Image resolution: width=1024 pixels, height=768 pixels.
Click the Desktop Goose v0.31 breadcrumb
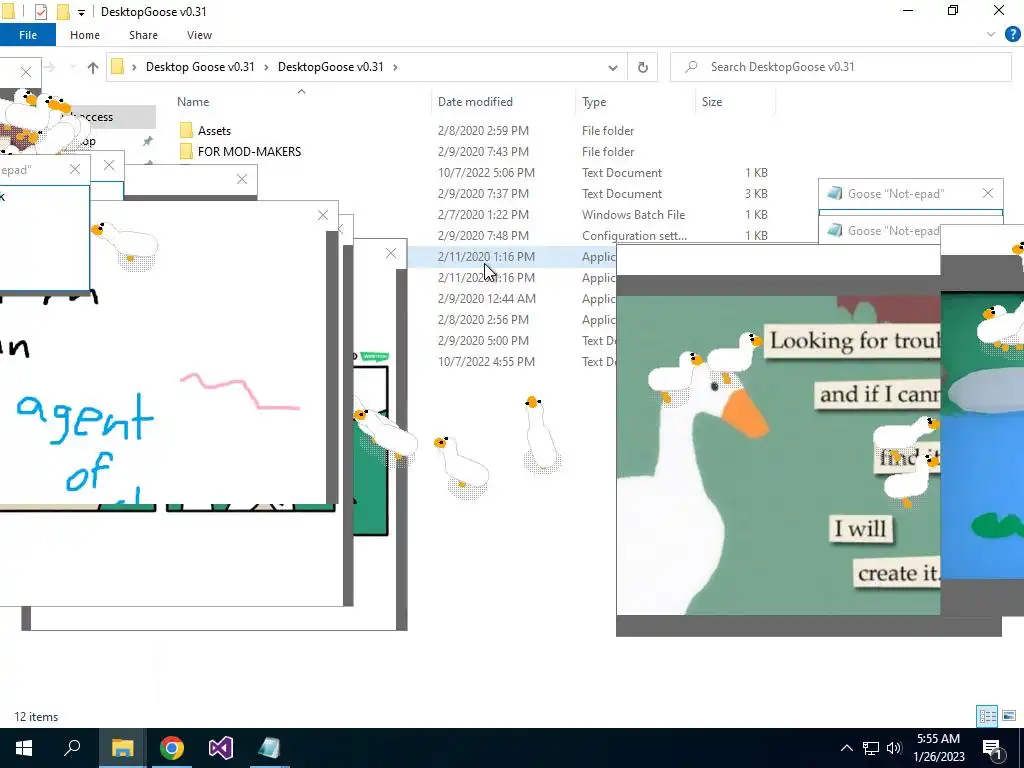tap(200, 67)
